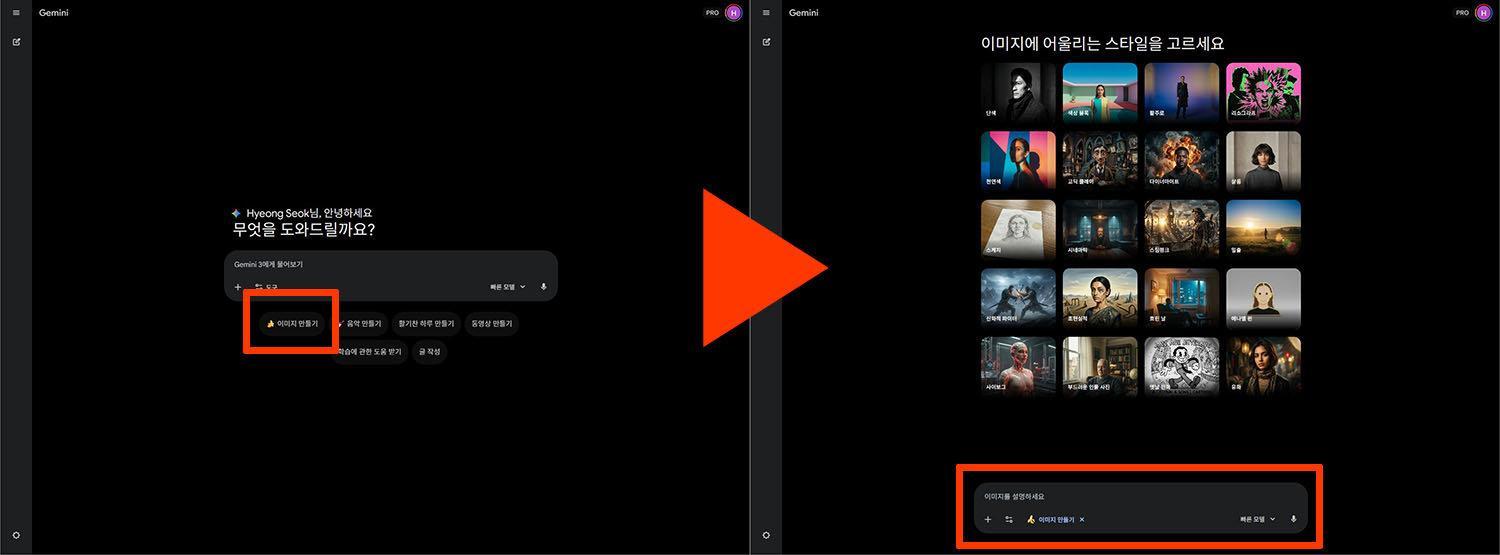The image size is (1500, 555).
Task: Click the plus icon in the right prompt box
Action: pos(987,519)
